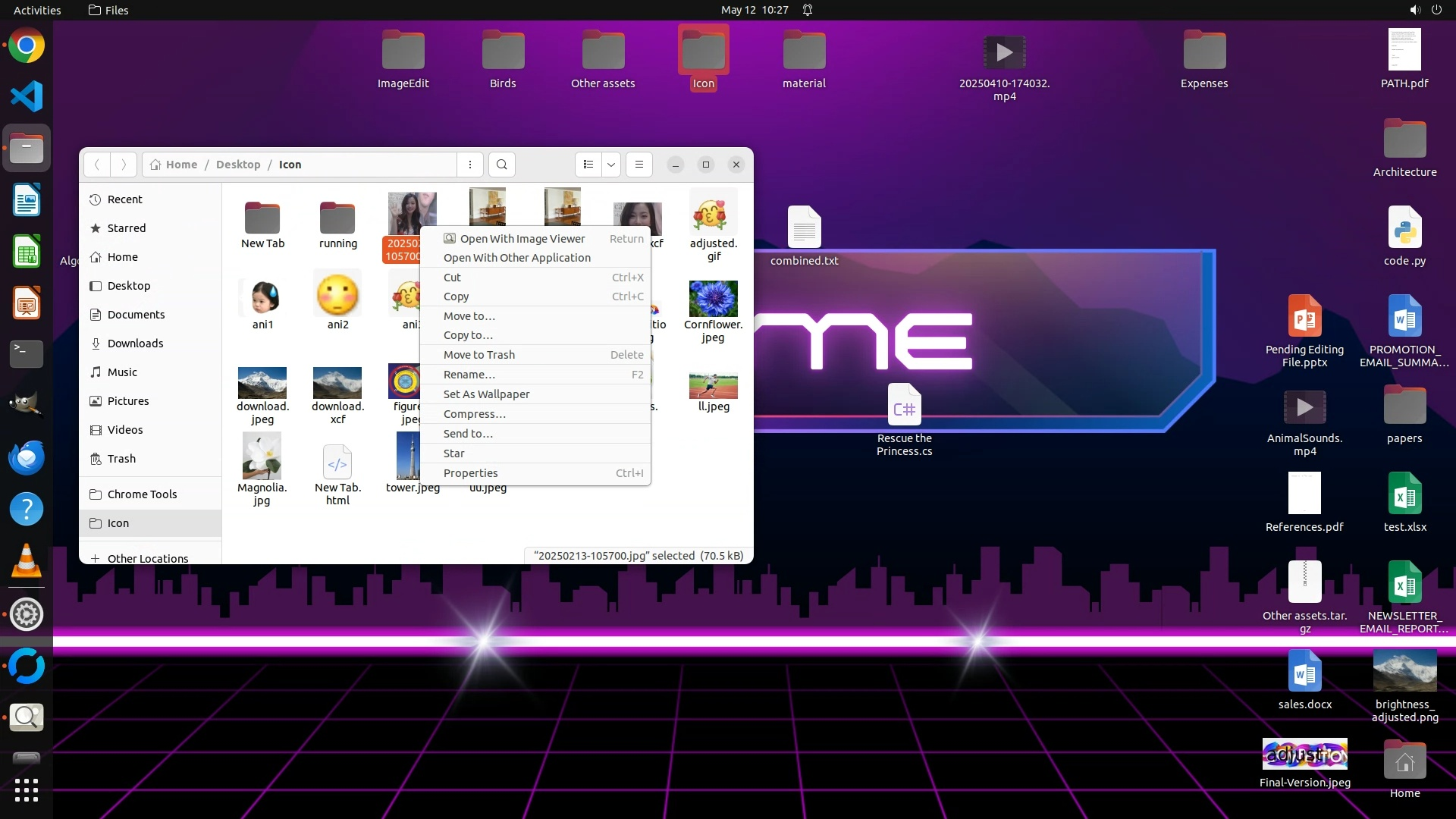The height and width of the screenshot is (819, 1456).
Task: Select Rename… in the context menu
Action: pos(469,375)
